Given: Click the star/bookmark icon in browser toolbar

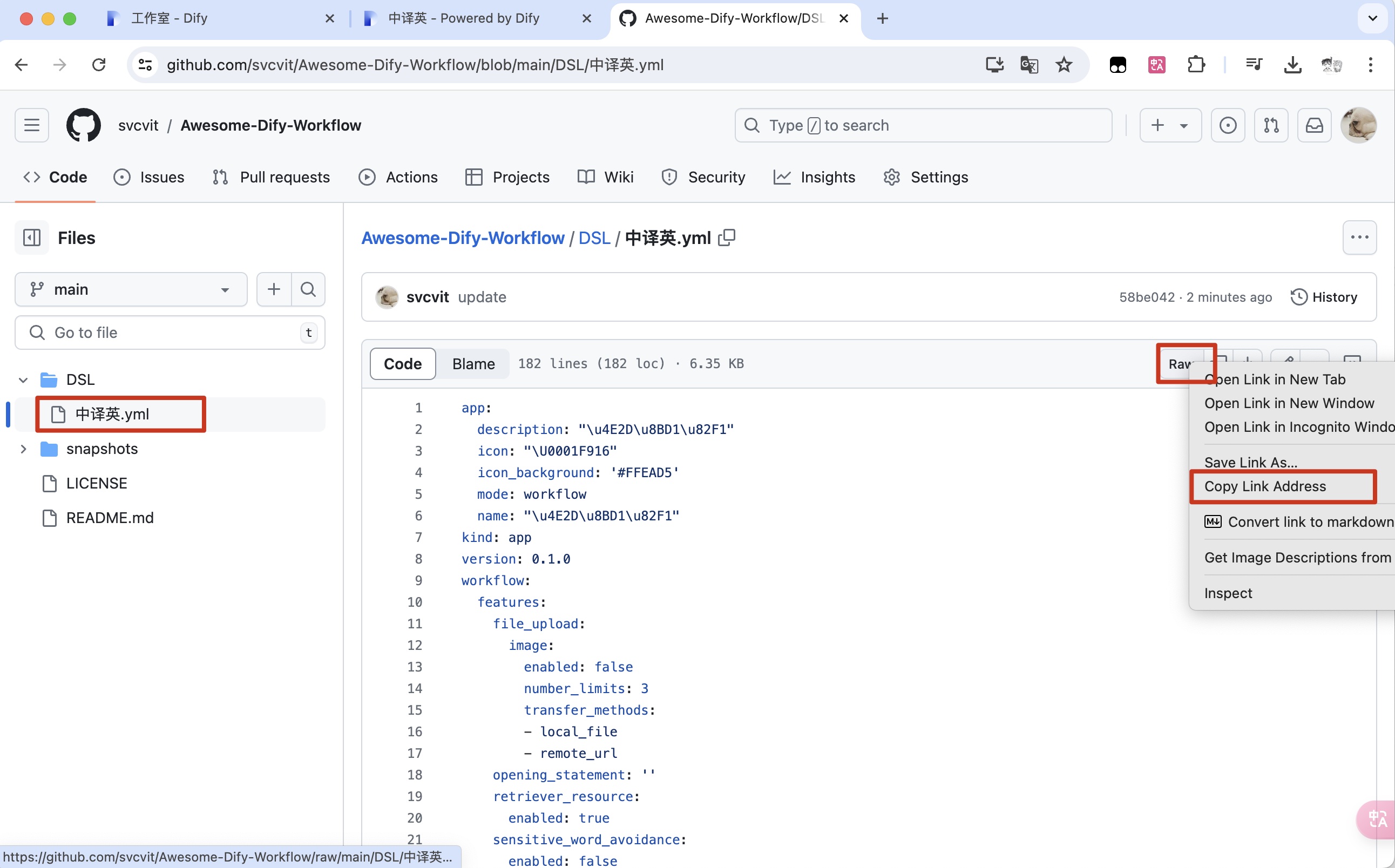Looking at the screenshot, I should [x=1065, y=65].
